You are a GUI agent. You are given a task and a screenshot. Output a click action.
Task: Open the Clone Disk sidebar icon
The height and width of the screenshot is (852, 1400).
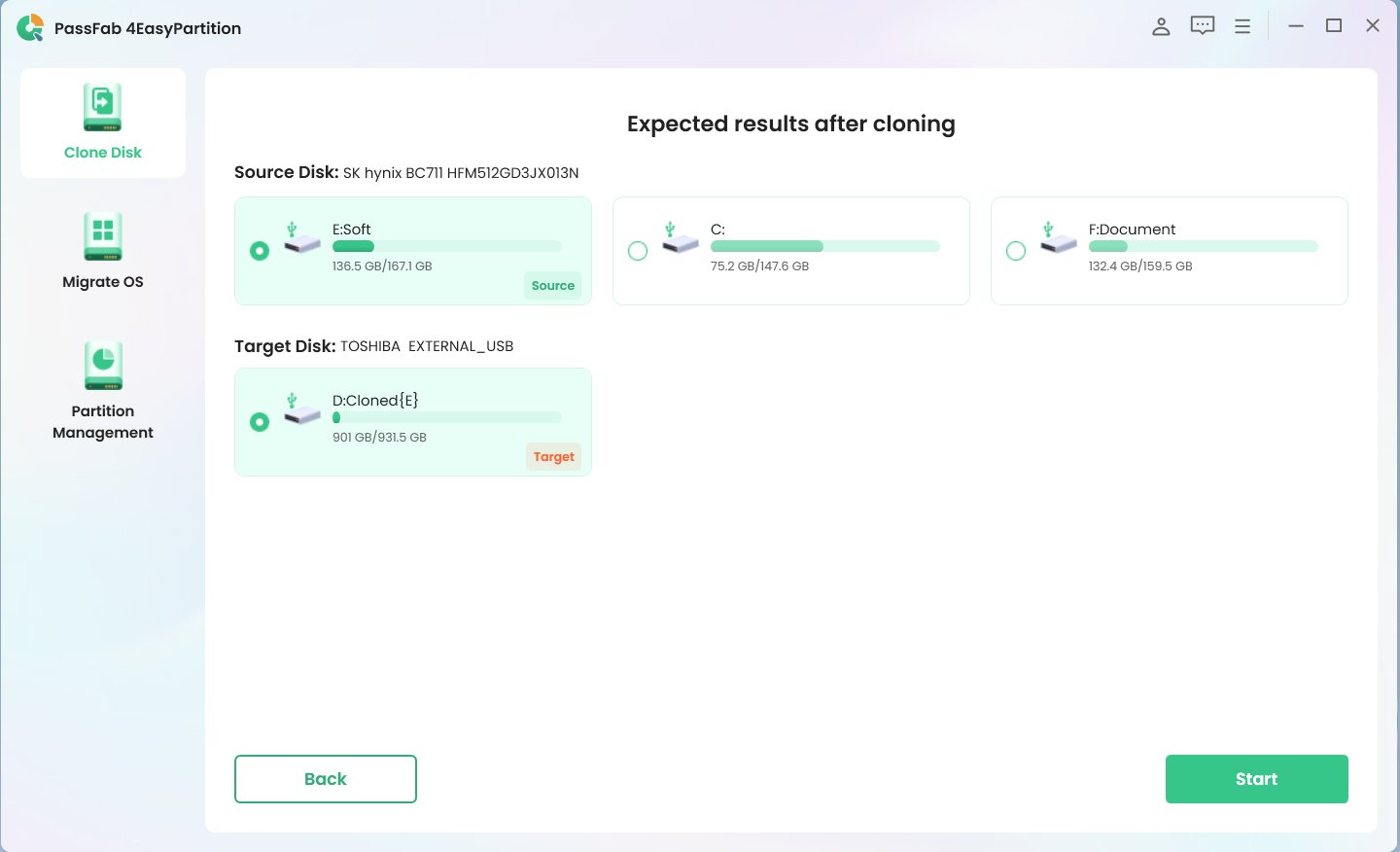point(102,108)
